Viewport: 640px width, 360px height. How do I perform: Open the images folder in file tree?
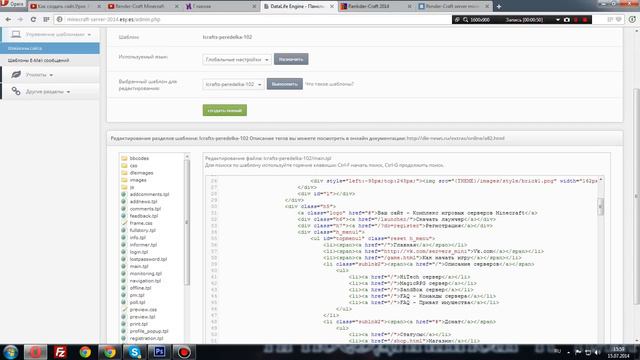[x=134, y=180]
